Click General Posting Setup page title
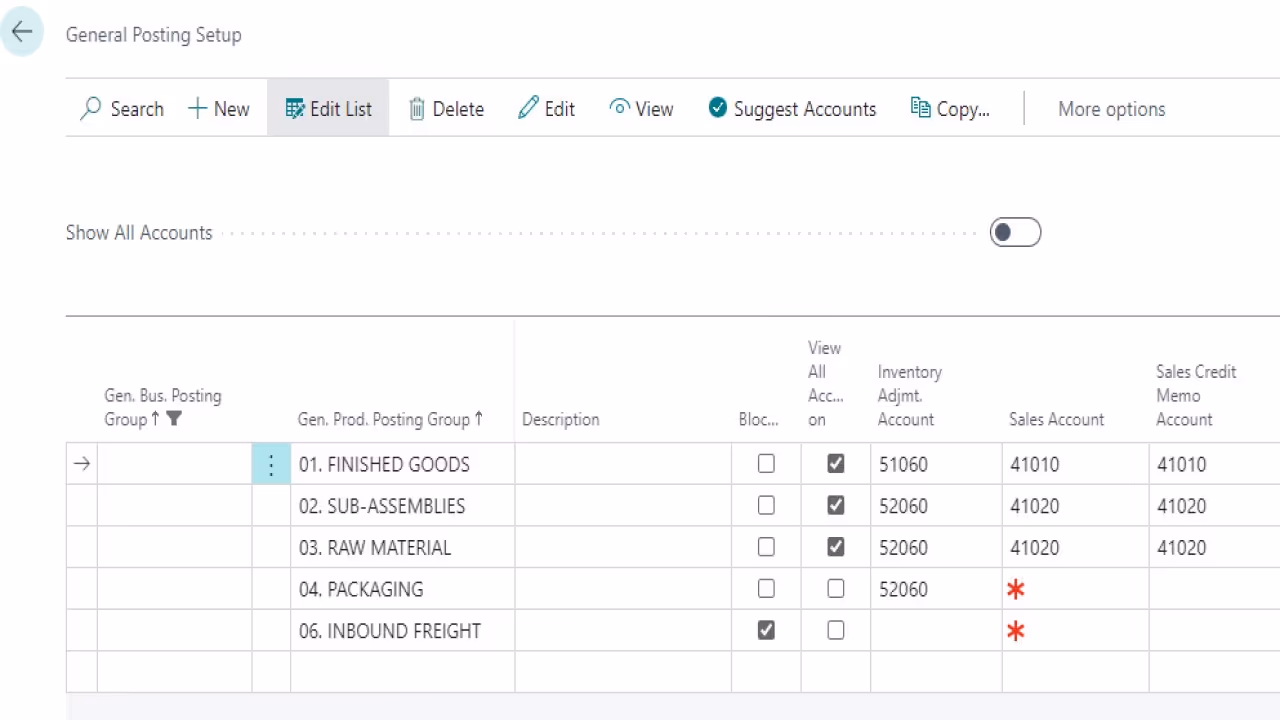Viewport: 1280px width, 720px height. [154, 35]
